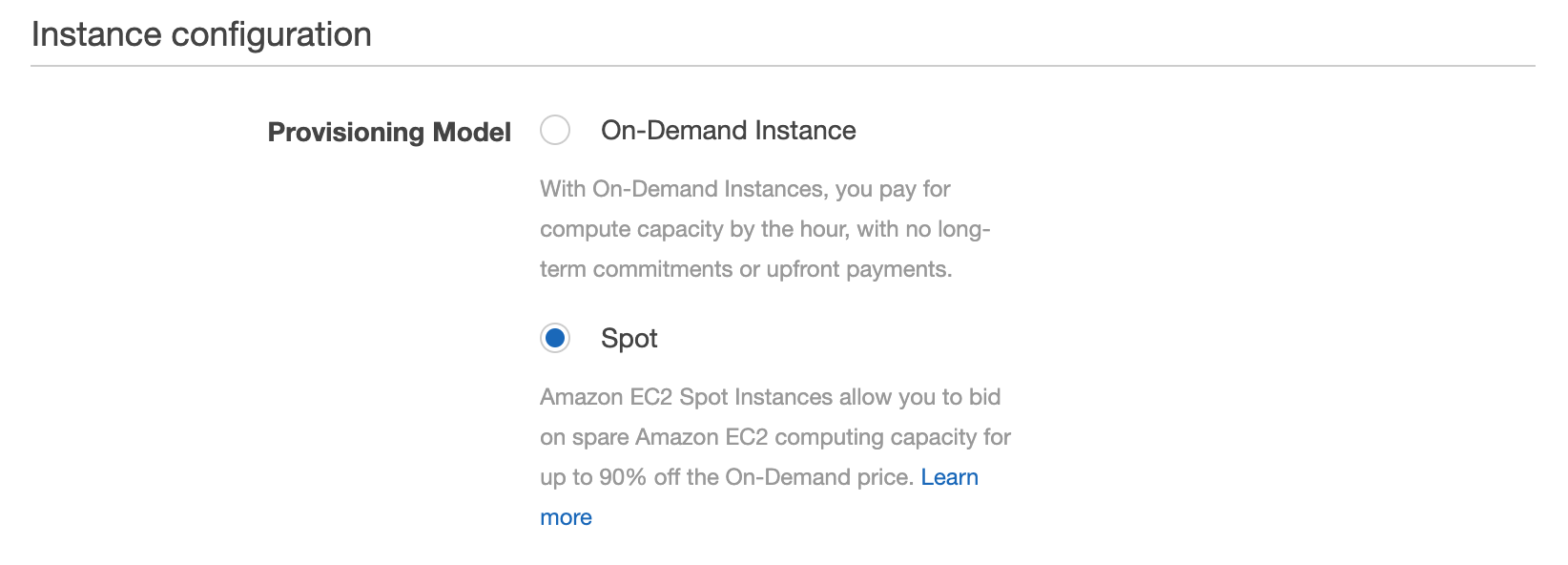Screen dimensions: 1568x565
Task: Click the "Spot" option label text
Action: (x=629, y=339)
